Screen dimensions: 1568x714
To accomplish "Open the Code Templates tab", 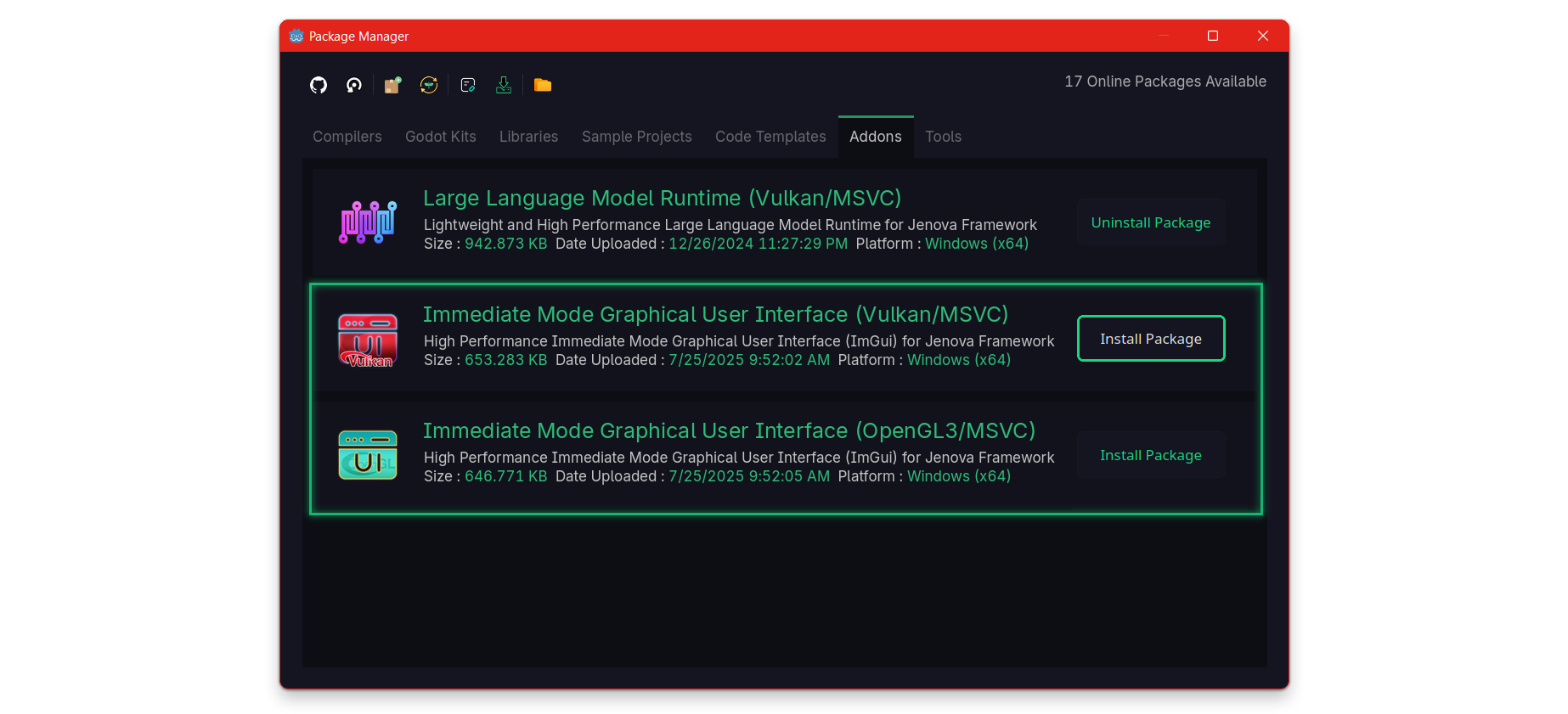I will pos(770,137).
